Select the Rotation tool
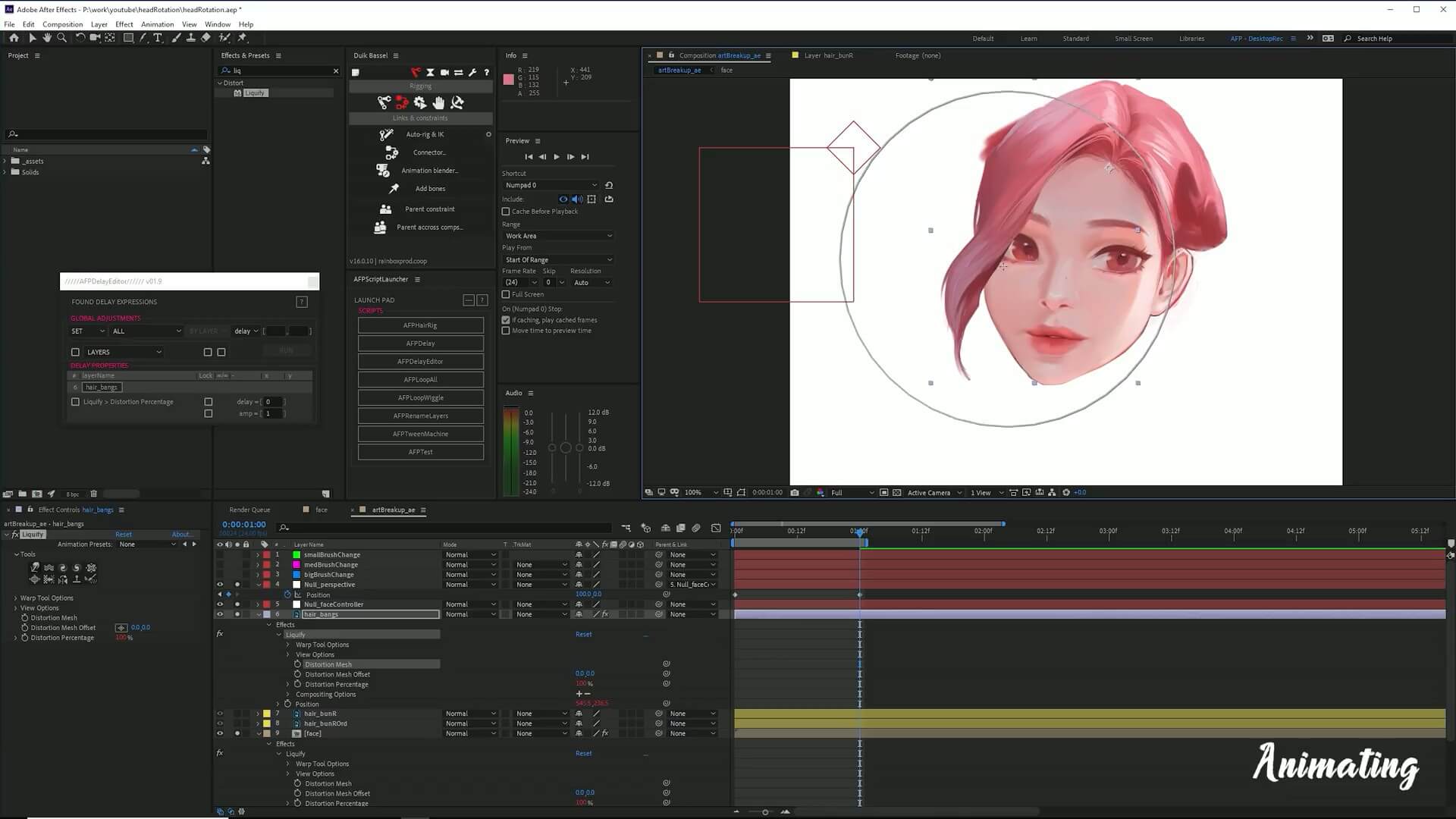This screenshot has width=1456, height=819. (x=80, y=37)
